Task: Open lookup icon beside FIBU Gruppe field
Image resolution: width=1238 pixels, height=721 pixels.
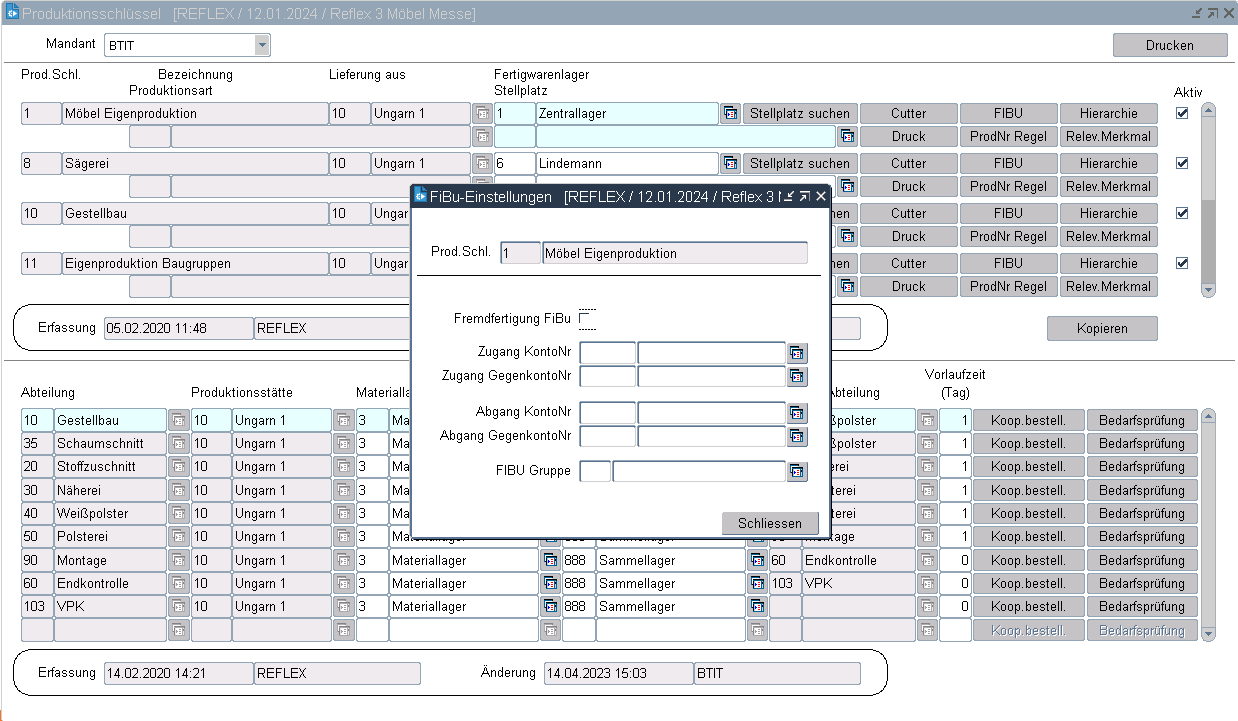Action: pyautogui.click(x=797, y=472)
